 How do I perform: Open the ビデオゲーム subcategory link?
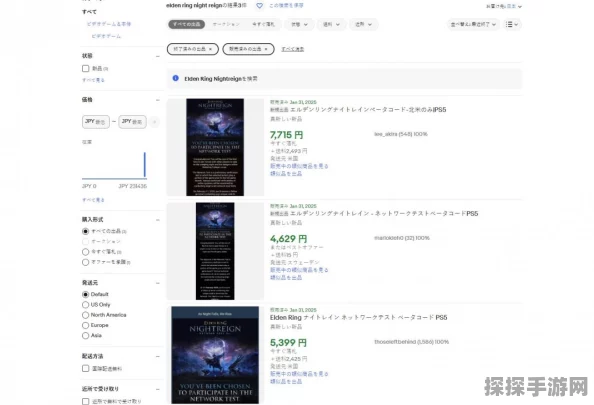(106, 36)
